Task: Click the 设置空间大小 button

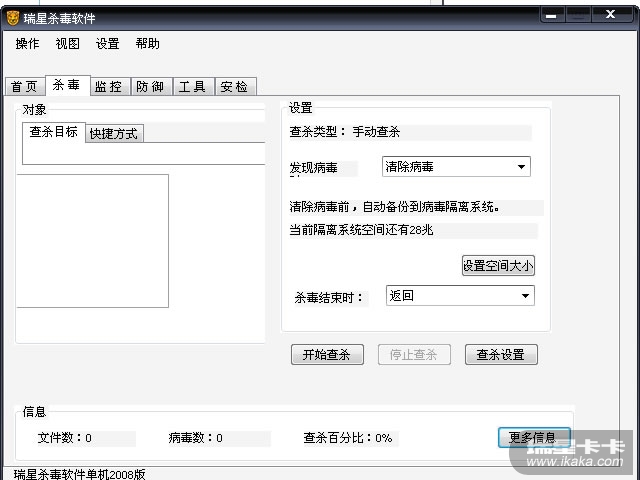Action: (498, 266)
